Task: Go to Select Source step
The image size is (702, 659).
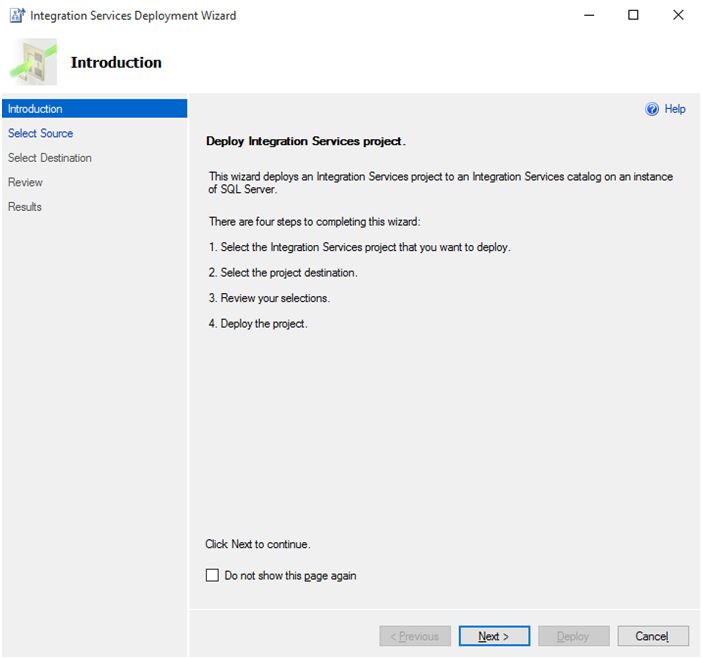Action: (40, 133)
